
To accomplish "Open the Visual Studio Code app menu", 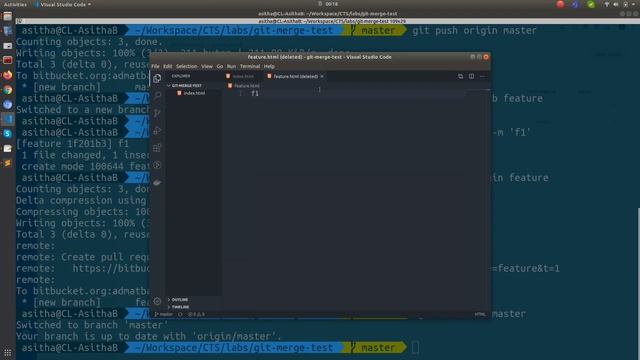I will coord(62,4).
